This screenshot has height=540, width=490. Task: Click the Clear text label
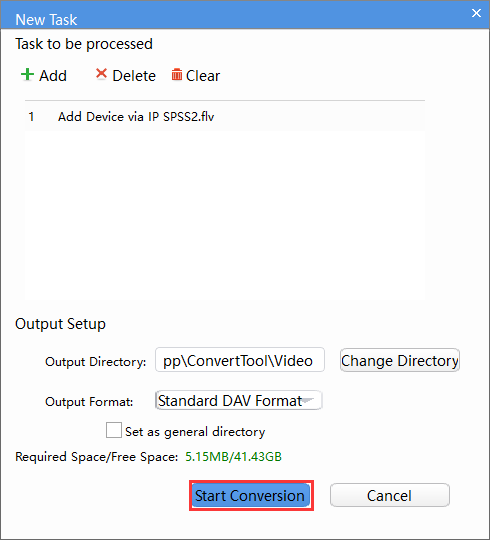coord(203,76)
